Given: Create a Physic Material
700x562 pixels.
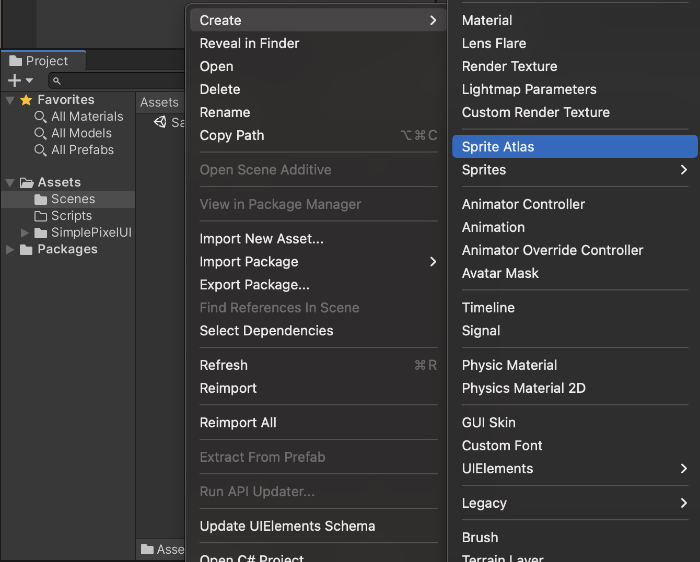Looking at the screenshot, I should (575, 365).
